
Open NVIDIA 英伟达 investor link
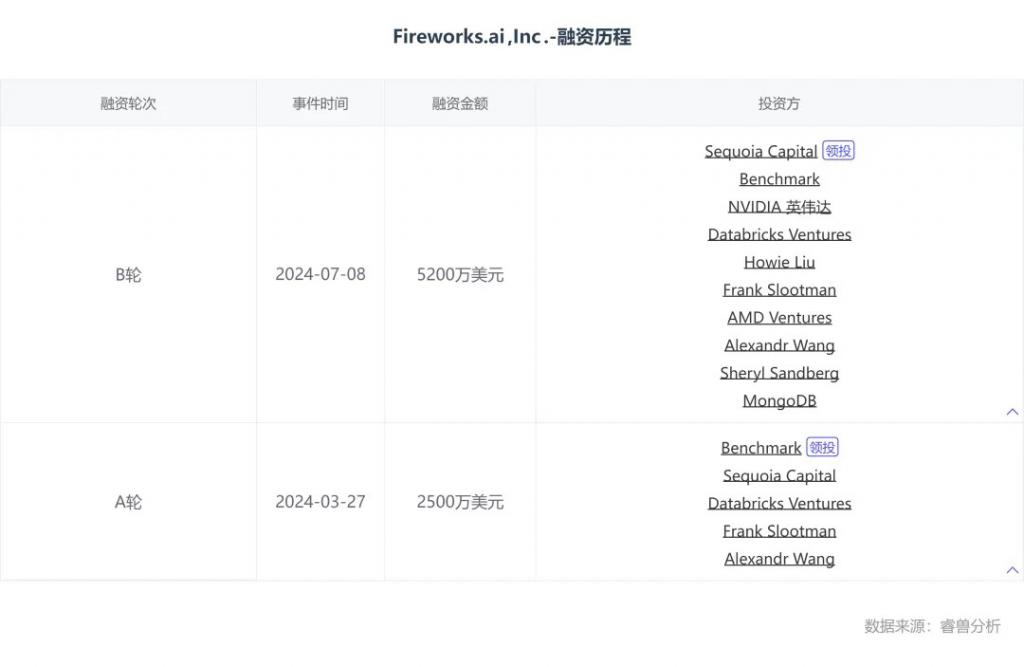coord(779,207)
